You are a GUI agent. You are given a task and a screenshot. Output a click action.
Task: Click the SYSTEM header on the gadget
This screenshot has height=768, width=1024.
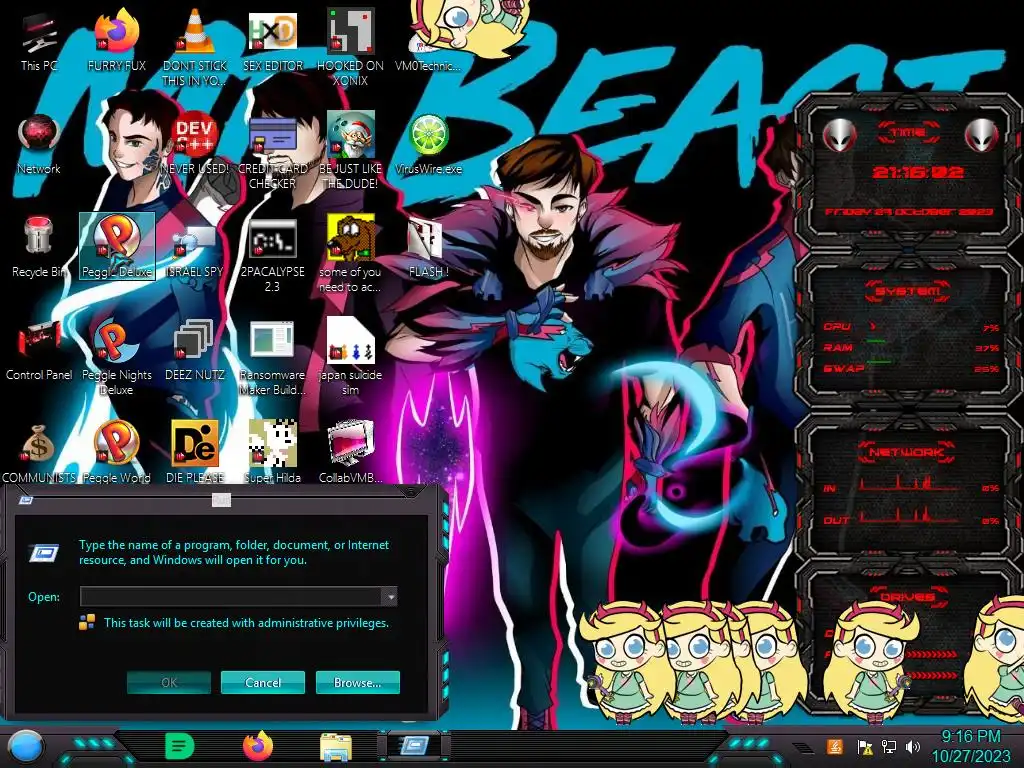(x=908, y=291)
